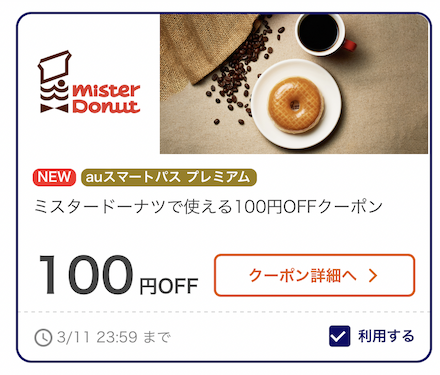Viewport: 440px width, 375px height.
Task: Click the ミスタードーナツで使える100円OFFクーポン title
Action: [x=208, y=207]
